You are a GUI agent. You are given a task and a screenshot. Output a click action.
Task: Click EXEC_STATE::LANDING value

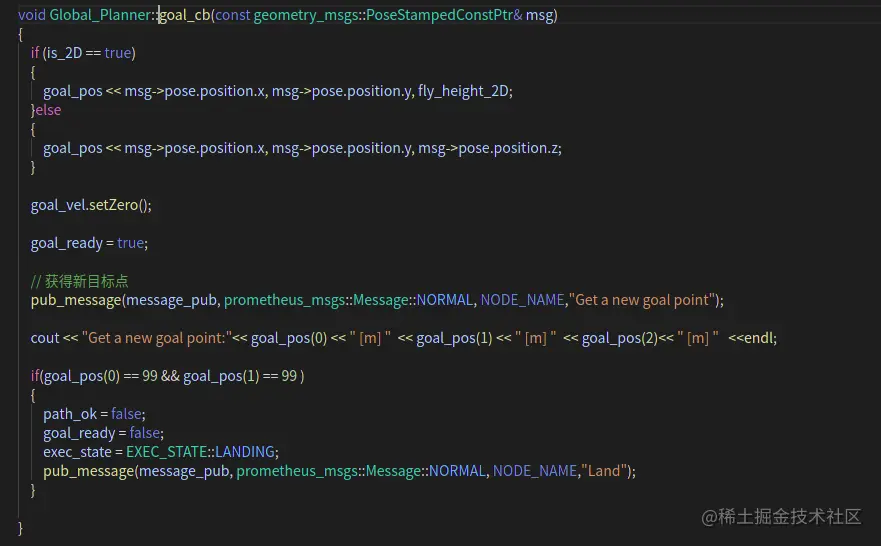[x=201, y=452]
